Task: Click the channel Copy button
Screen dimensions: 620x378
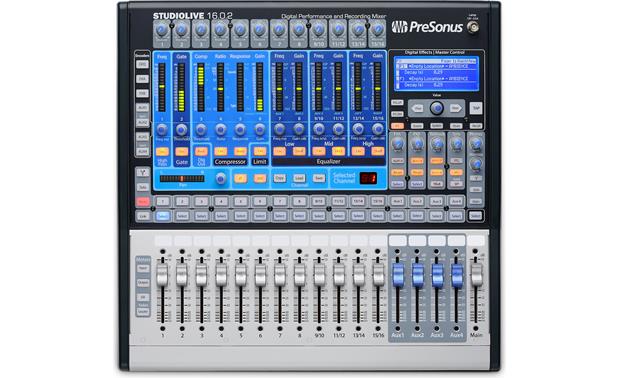Action: point(280,178)
